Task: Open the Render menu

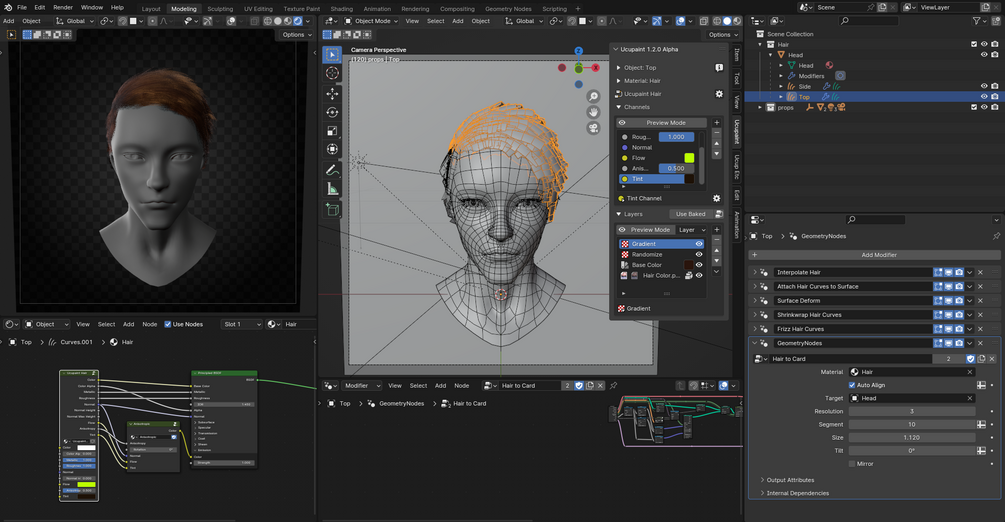Action: [x=62, y=7]
